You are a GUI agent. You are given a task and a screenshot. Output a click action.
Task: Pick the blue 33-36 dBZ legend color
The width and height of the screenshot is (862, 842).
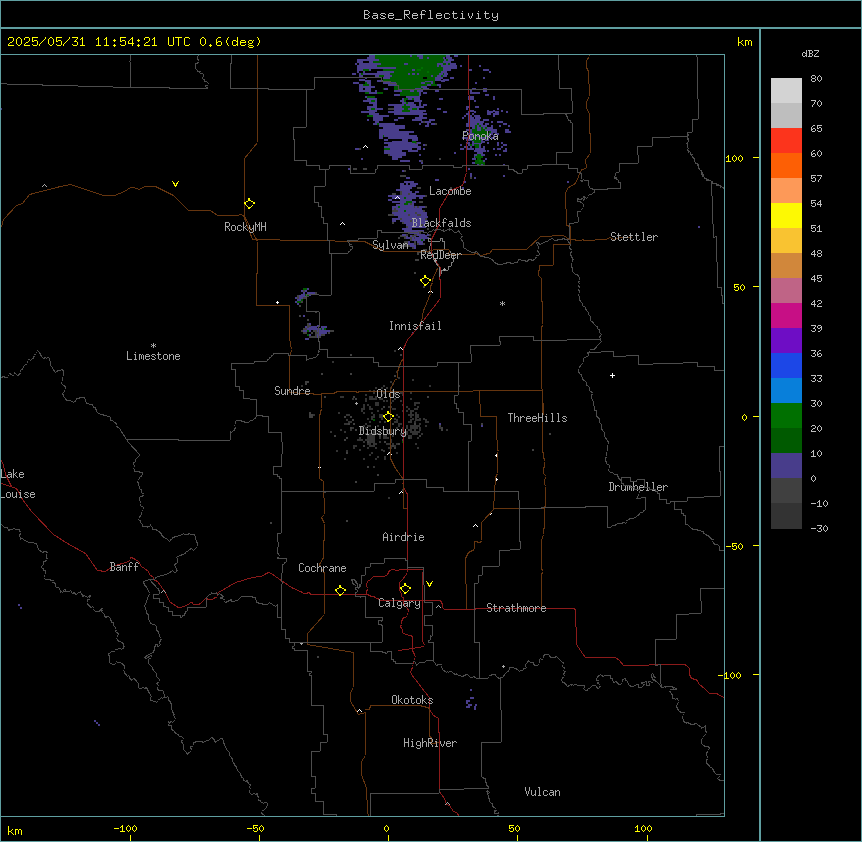pyautogui.click(x=786, y=365)
